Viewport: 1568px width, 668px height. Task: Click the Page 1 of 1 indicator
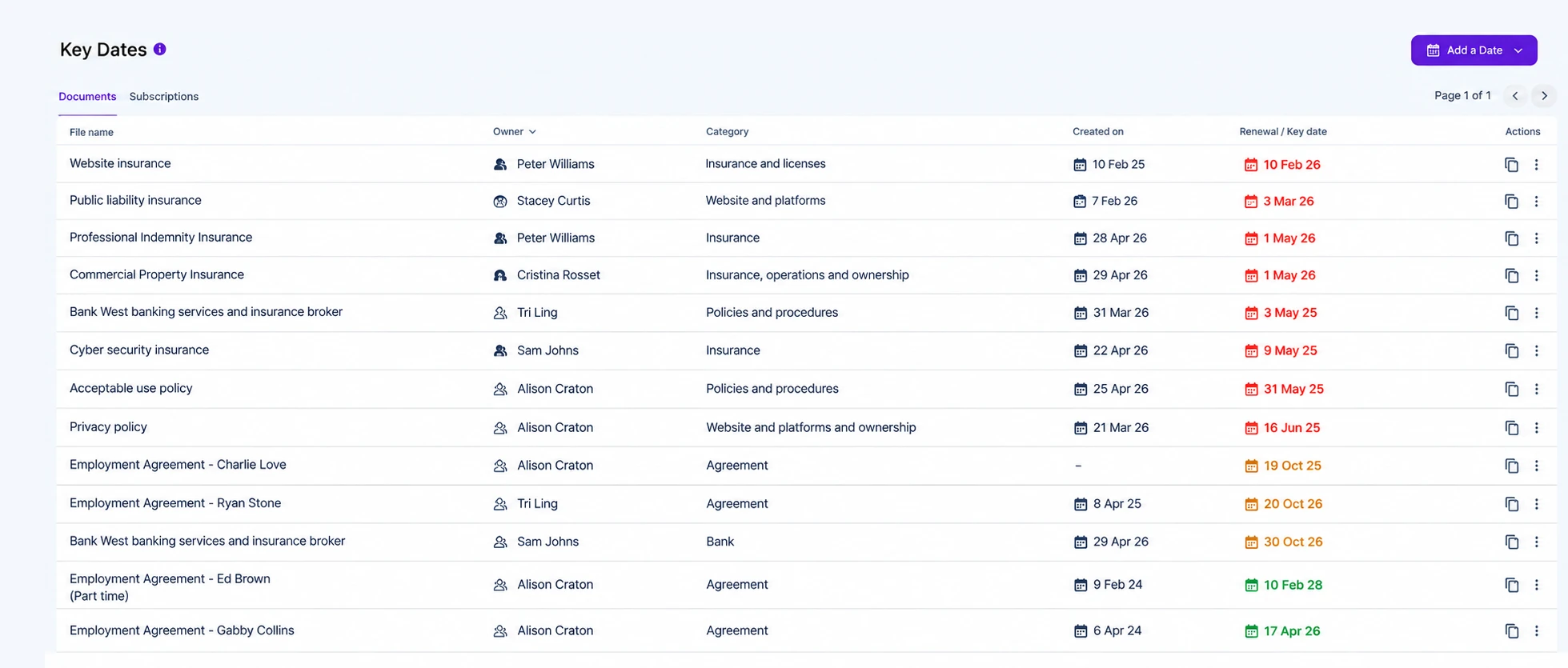pyautogui.click(x=1462, y=95)
